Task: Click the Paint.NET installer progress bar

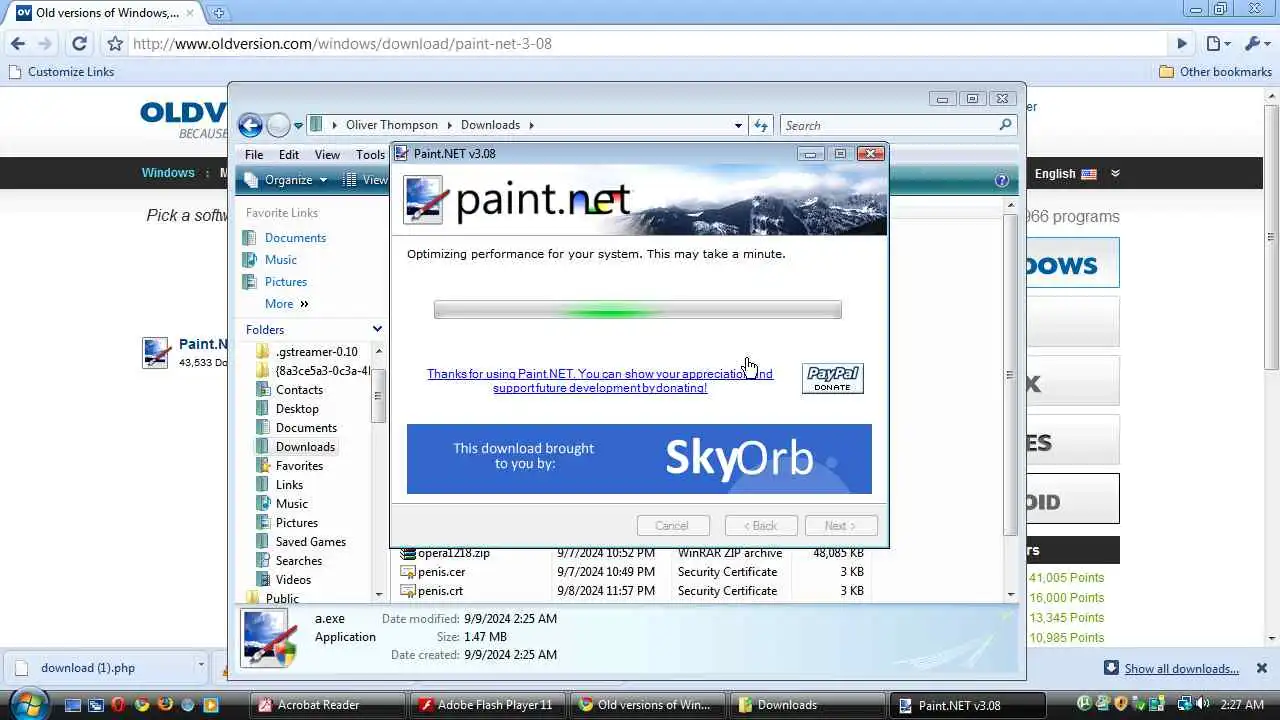Action: [x=638, y=311]
